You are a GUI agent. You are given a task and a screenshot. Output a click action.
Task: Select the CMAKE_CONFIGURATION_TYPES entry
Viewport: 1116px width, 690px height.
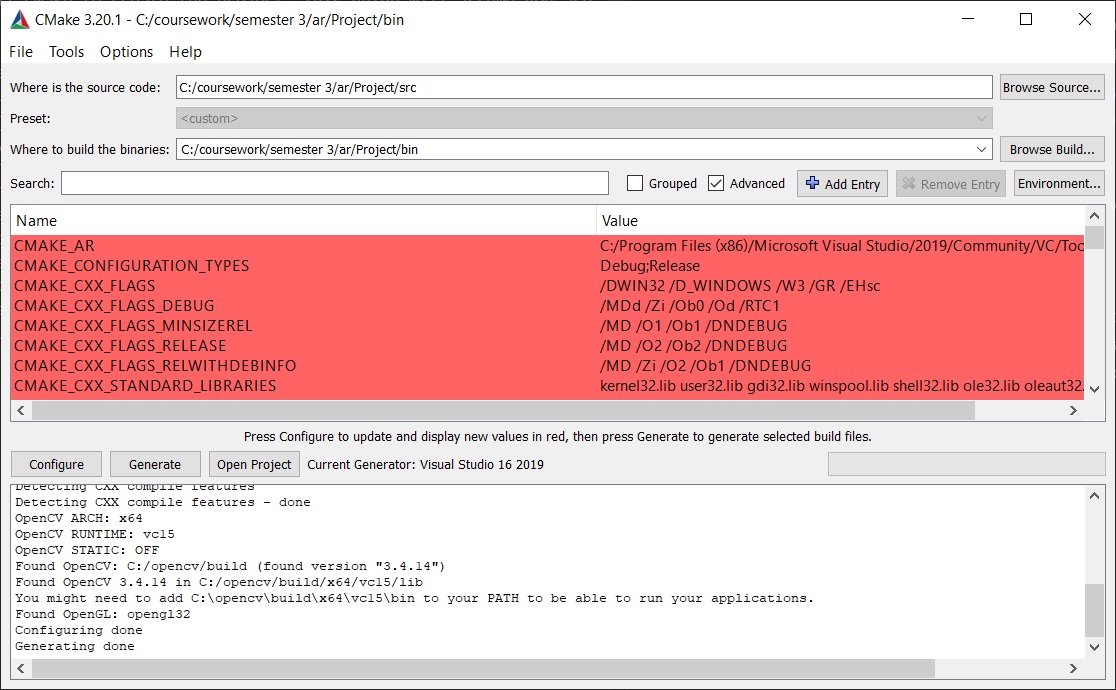tap(547, 266)
